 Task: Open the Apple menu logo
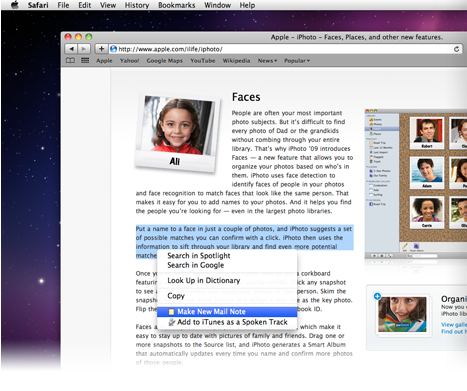coord(15,5)
